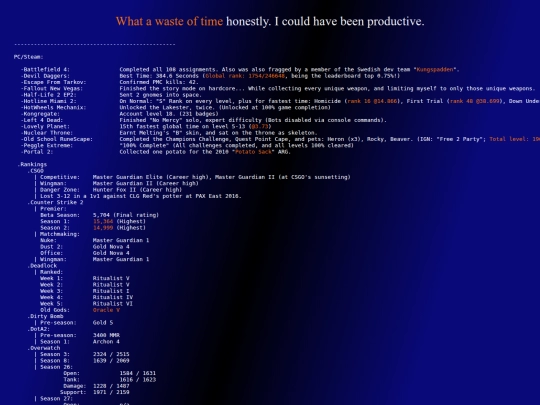Click the 'Ranked:' label under Deadlock

pos(52,272)
